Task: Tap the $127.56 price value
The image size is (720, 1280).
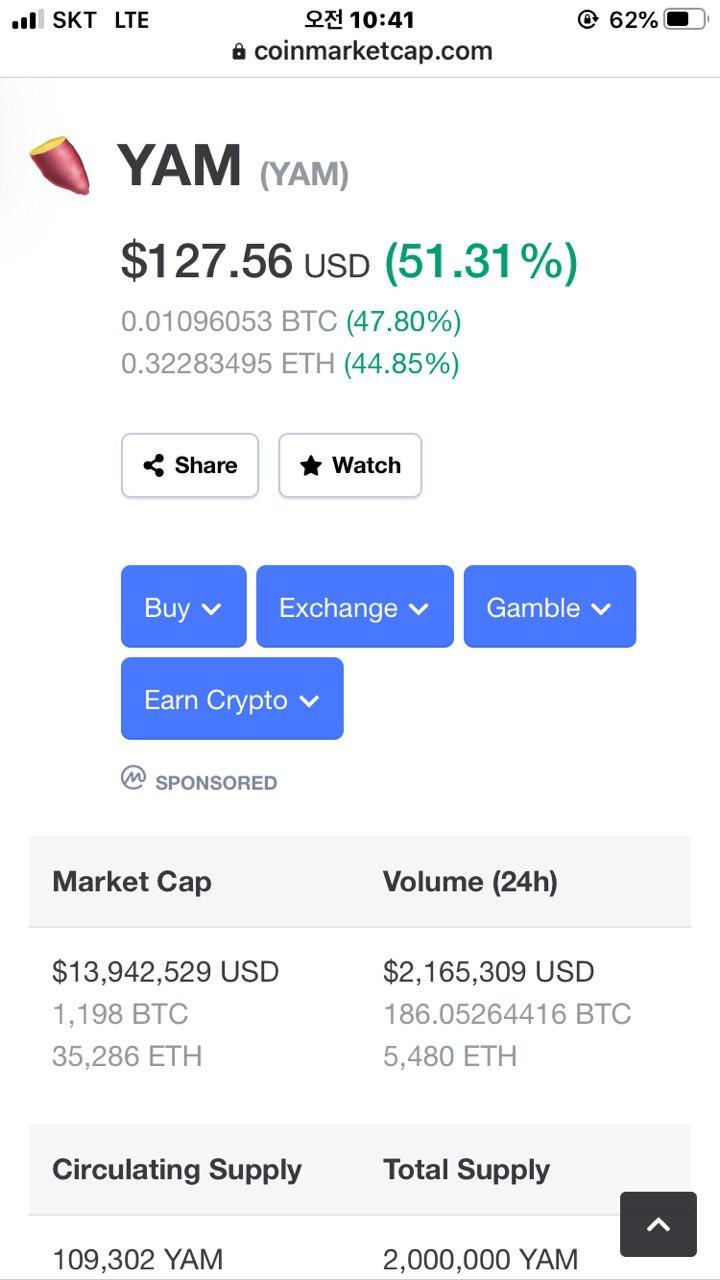Action: click(206, 261)
